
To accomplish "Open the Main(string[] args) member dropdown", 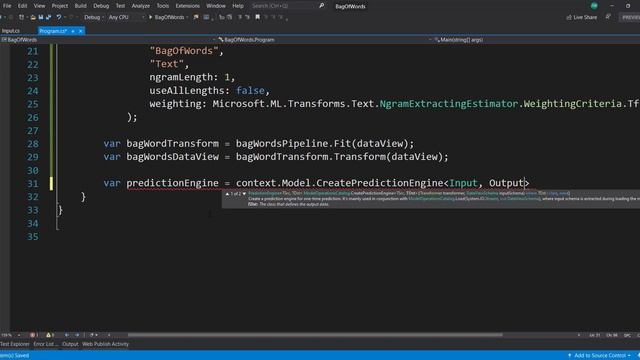I will 536,40.
